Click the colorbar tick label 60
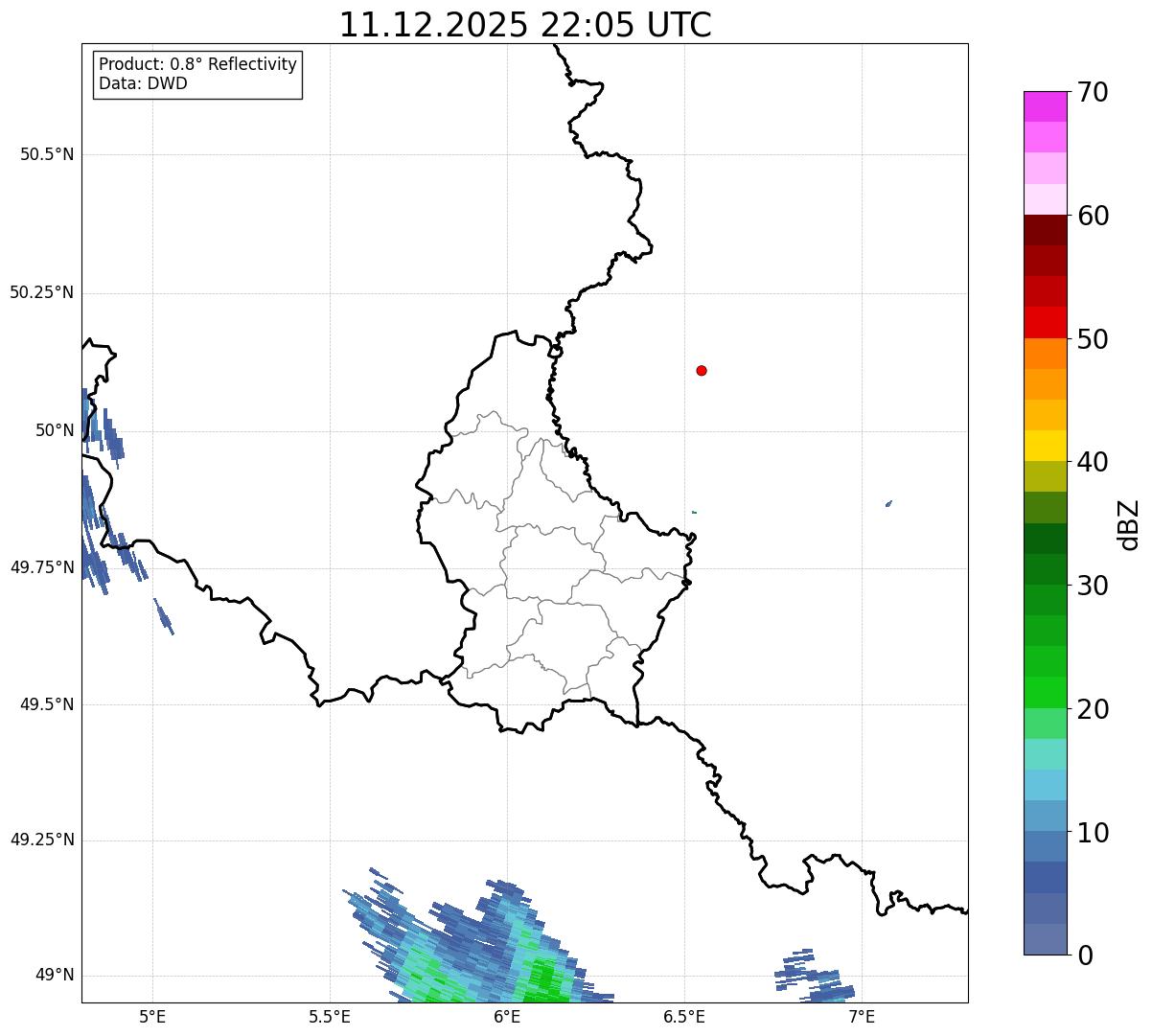 pos(1093,216)
